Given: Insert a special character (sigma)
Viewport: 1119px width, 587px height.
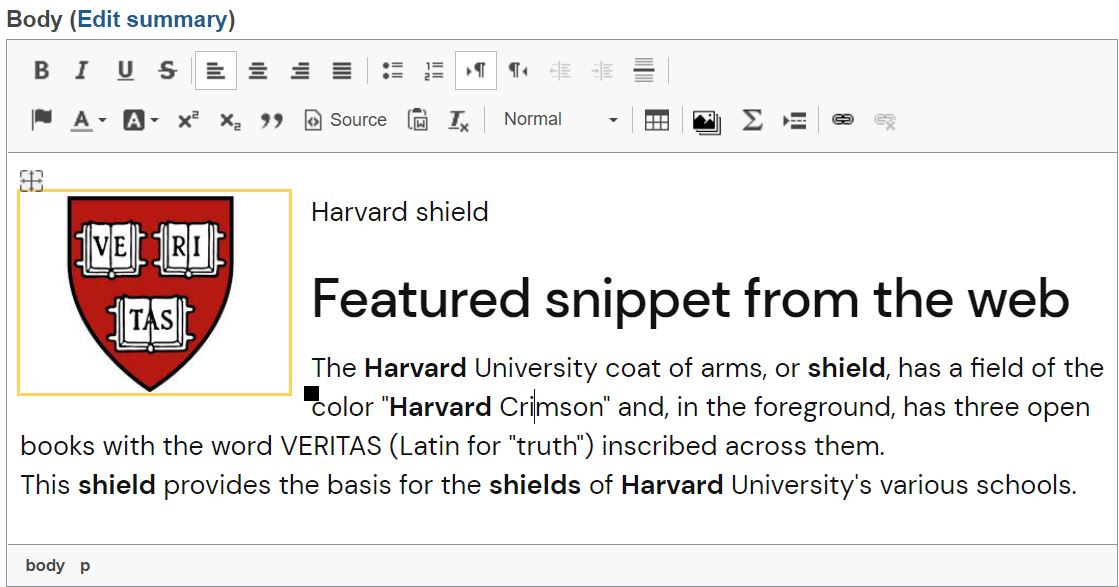Looking at the screenshot, I should pos(751,120).
